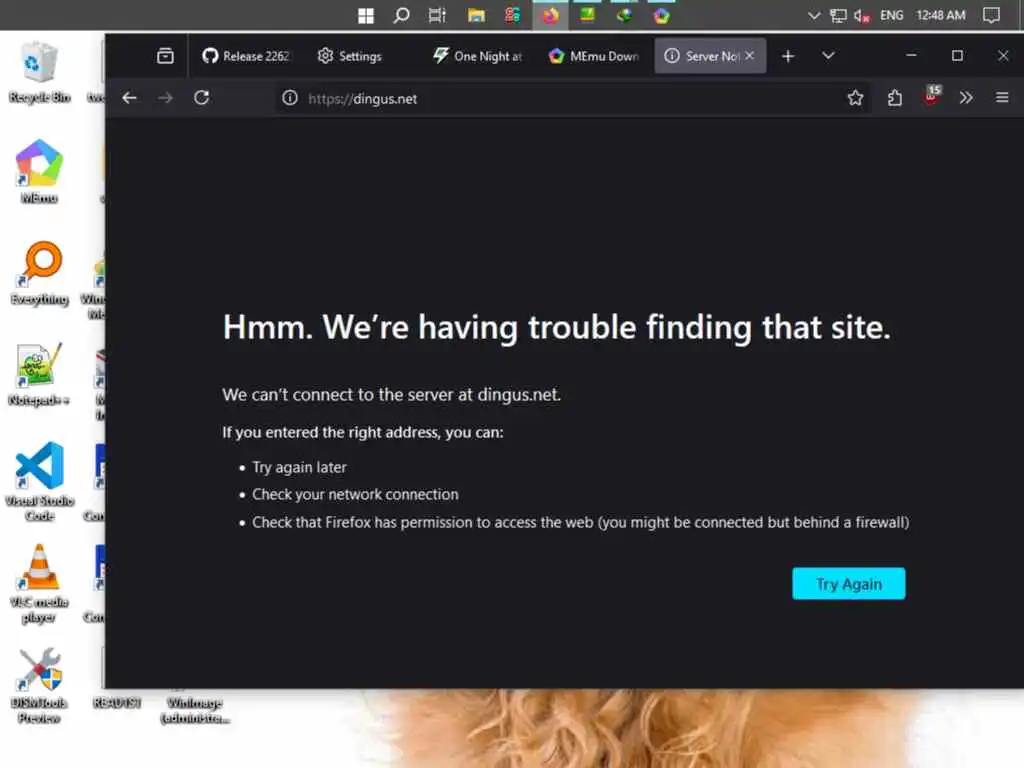Switch to the Release 2262 GitHub tab

coord(246,56)
